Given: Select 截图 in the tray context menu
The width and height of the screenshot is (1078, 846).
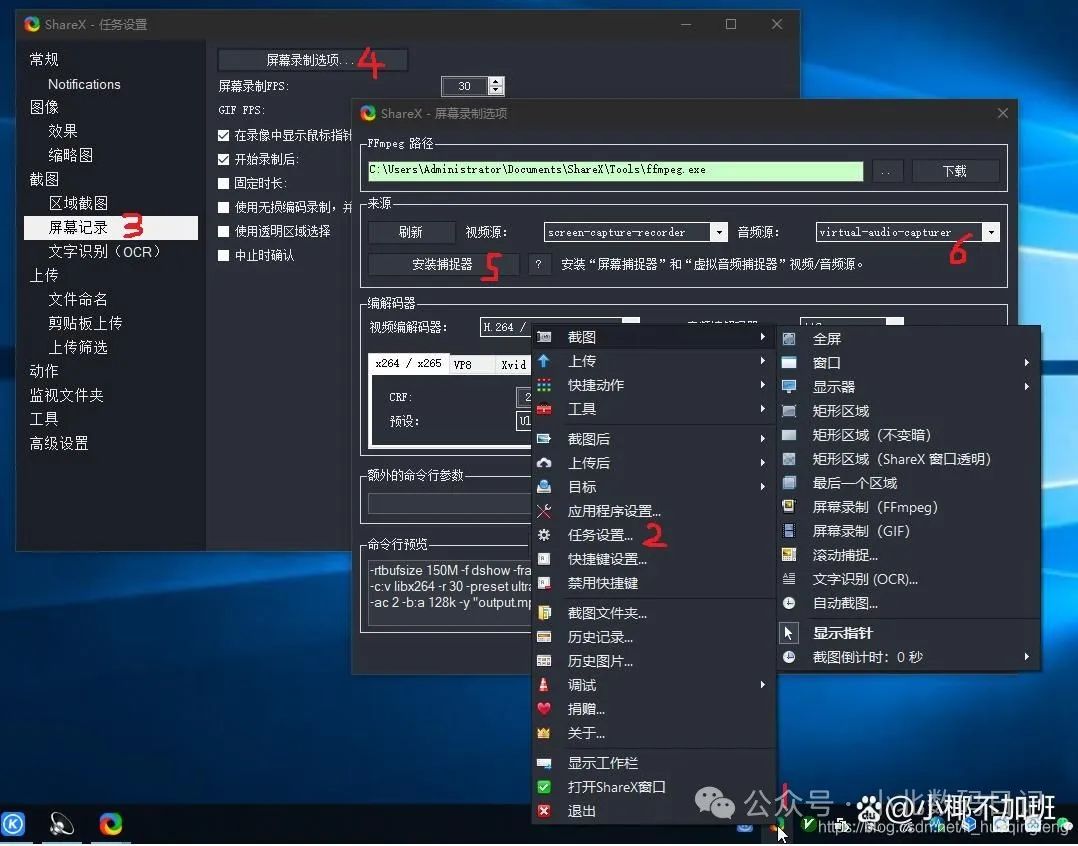Looking at the screenshot, I should pos(653,337).
